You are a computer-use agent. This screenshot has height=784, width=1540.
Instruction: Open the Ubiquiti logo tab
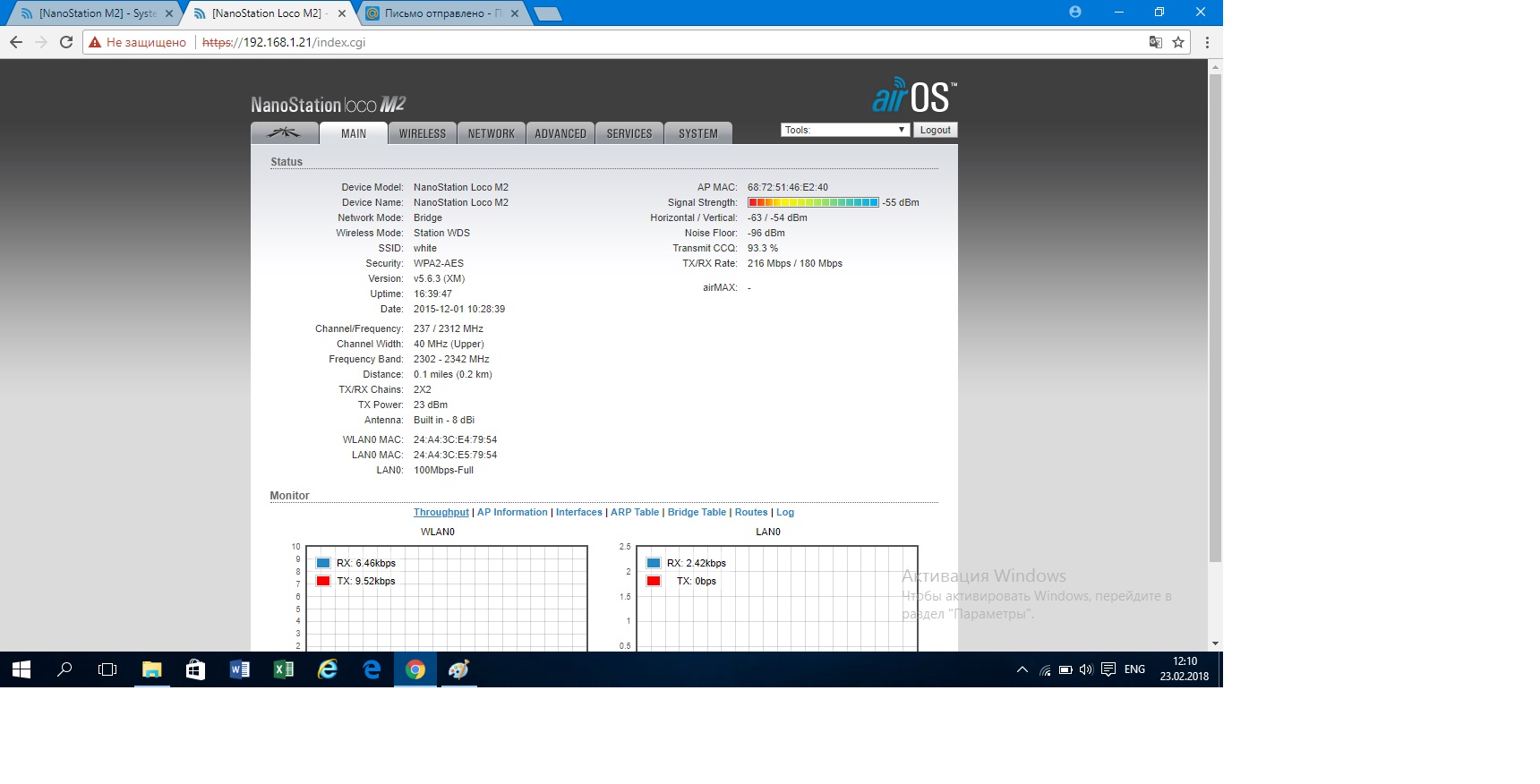tap(284, 133)
